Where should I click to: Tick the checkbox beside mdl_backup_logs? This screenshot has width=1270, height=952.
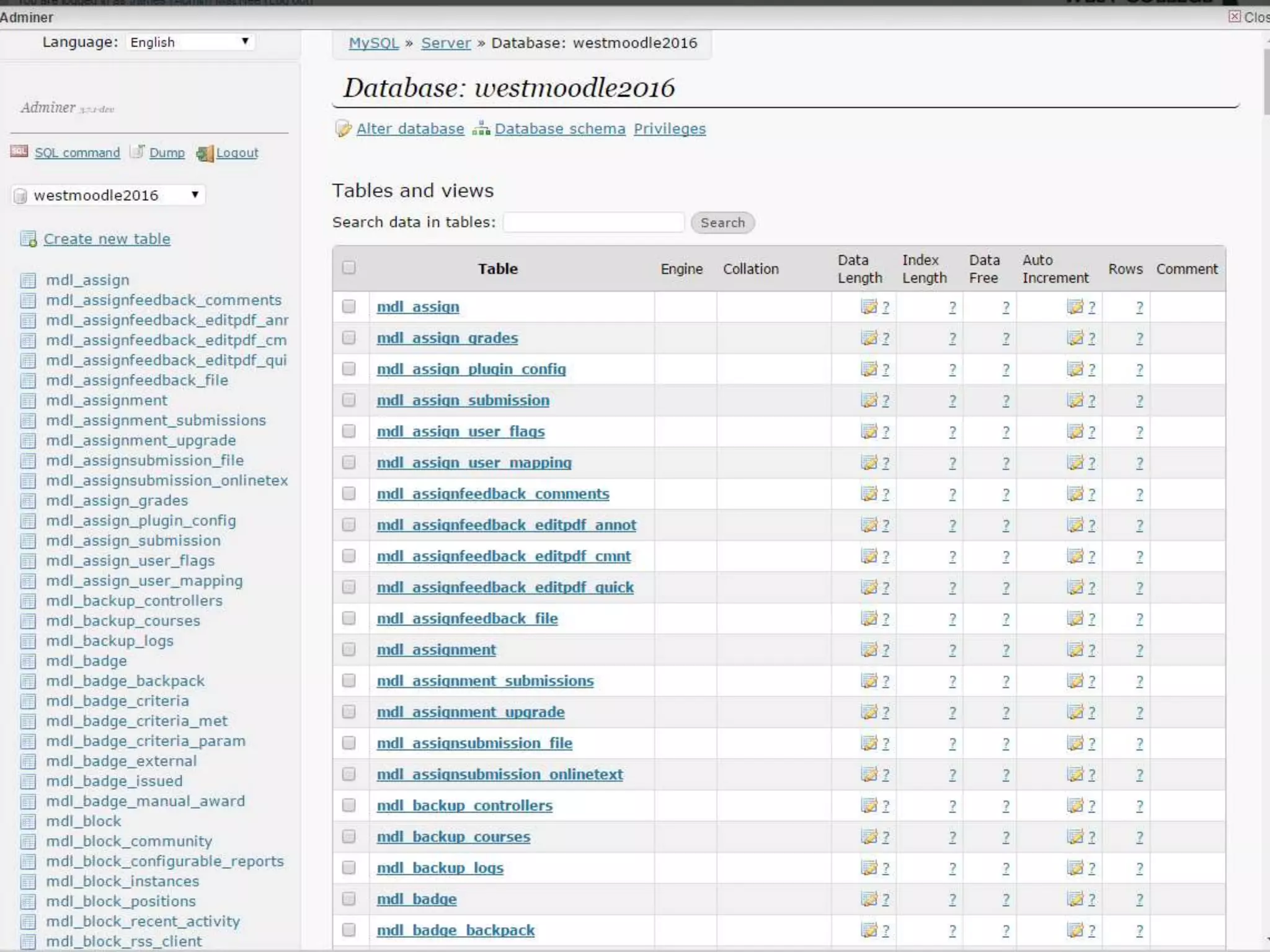click(x=349, y=868)
